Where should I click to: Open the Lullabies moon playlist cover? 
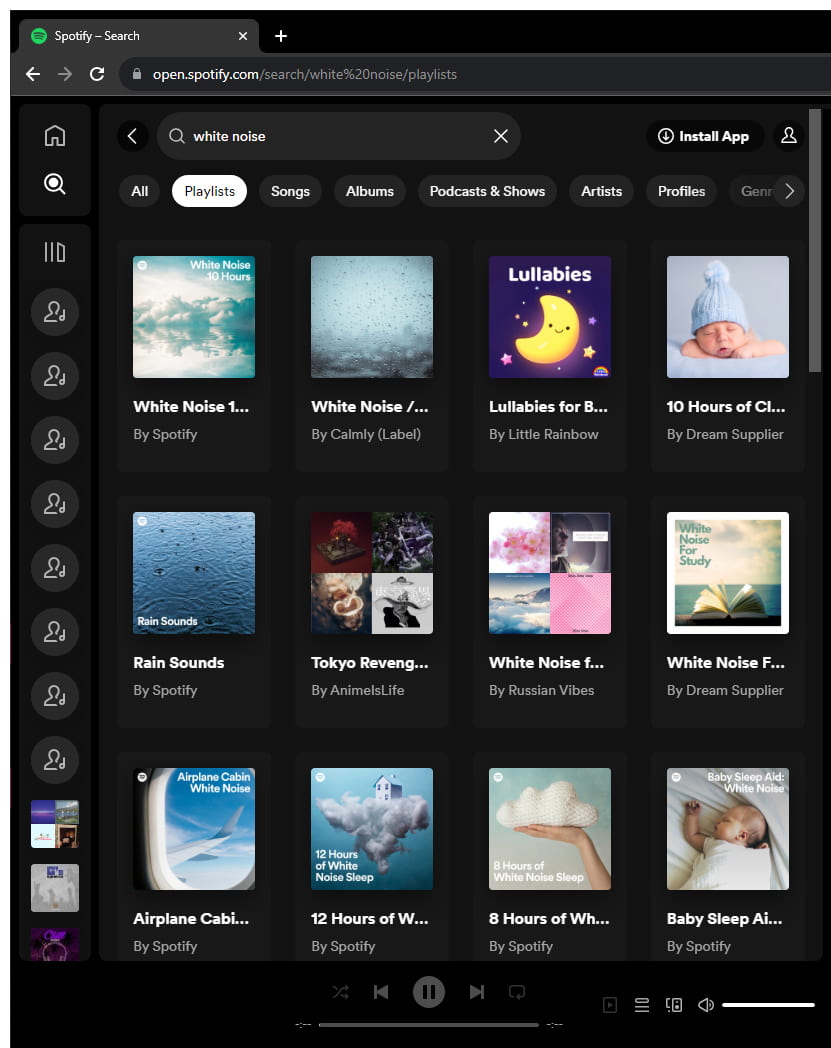550,317
